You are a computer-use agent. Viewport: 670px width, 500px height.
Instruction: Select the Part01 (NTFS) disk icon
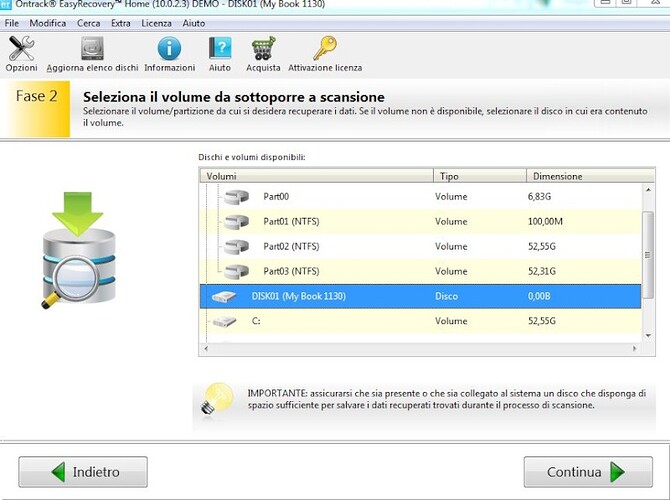(x=236, y=222)
